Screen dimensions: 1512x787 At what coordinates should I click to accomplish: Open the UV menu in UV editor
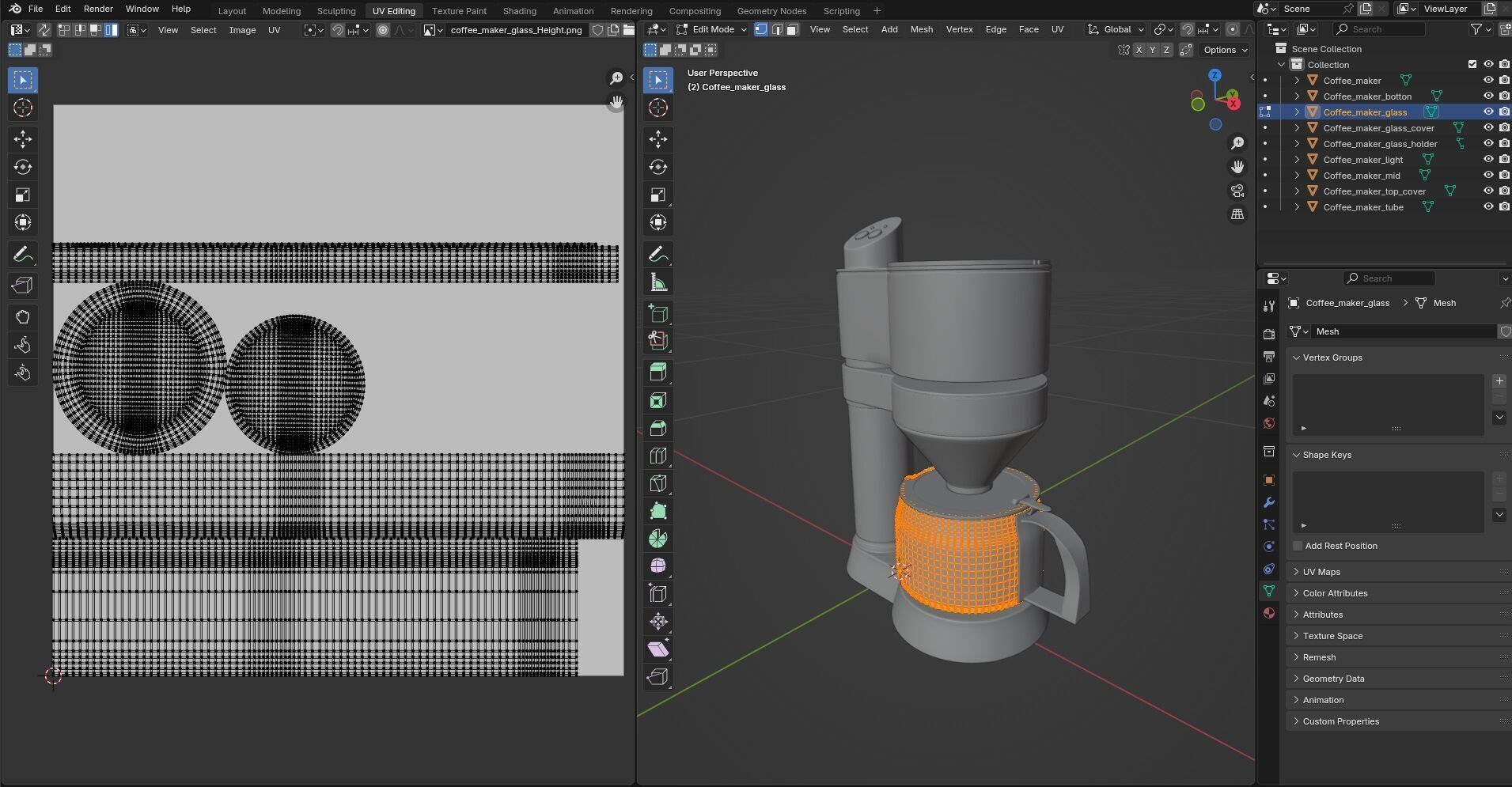274,30
